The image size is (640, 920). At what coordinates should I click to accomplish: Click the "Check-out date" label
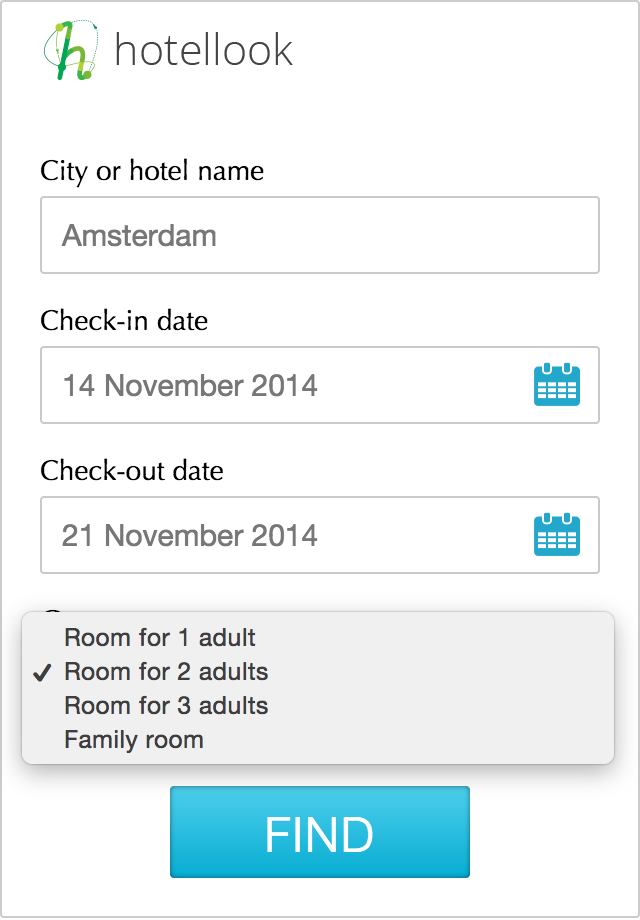point(132,471)
